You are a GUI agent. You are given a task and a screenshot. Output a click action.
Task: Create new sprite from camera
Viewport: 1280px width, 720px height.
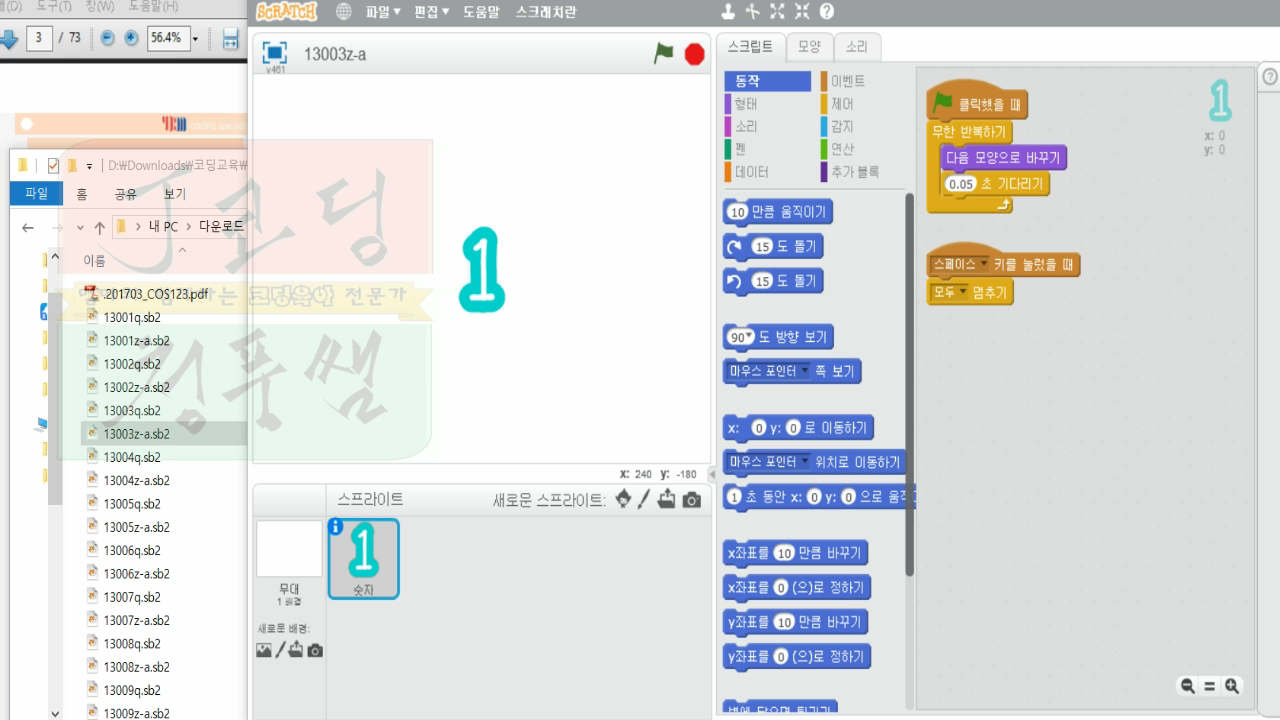(x=691, y=499)
